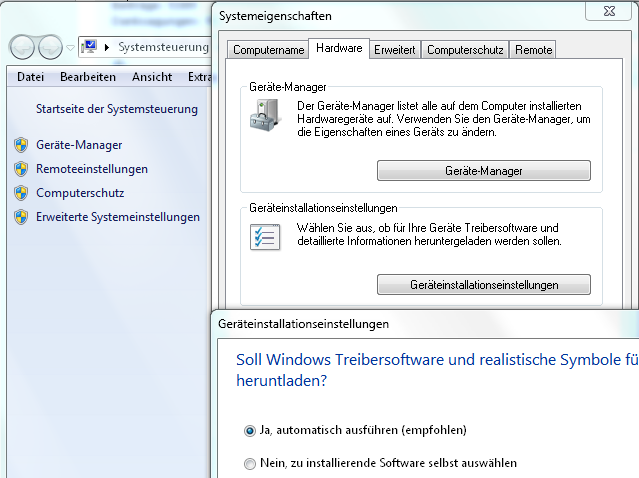Open the Computerschutz sidebar link

(x=80, y=193)
